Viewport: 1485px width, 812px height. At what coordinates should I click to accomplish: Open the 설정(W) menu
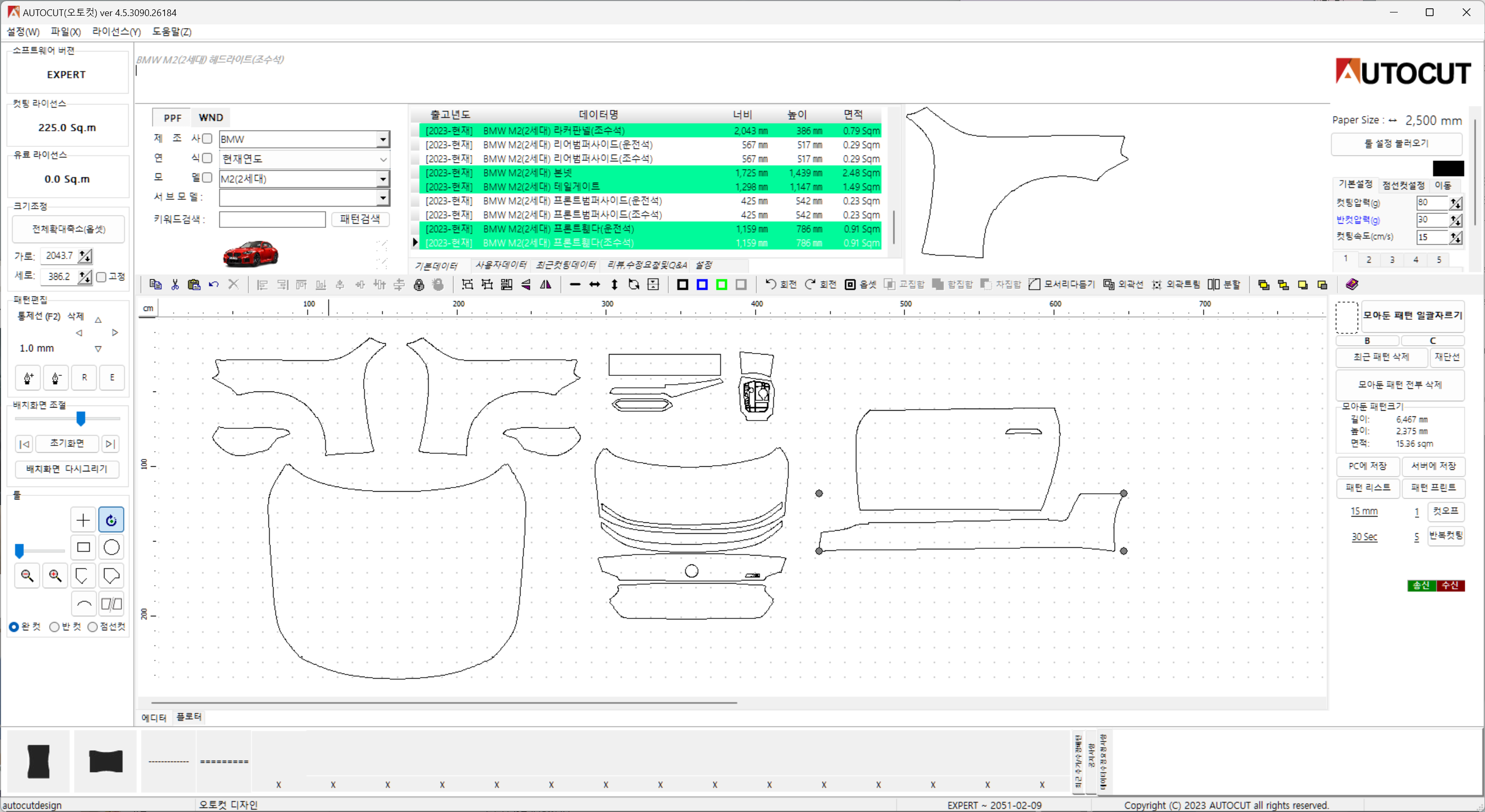[x=23, y=32]
